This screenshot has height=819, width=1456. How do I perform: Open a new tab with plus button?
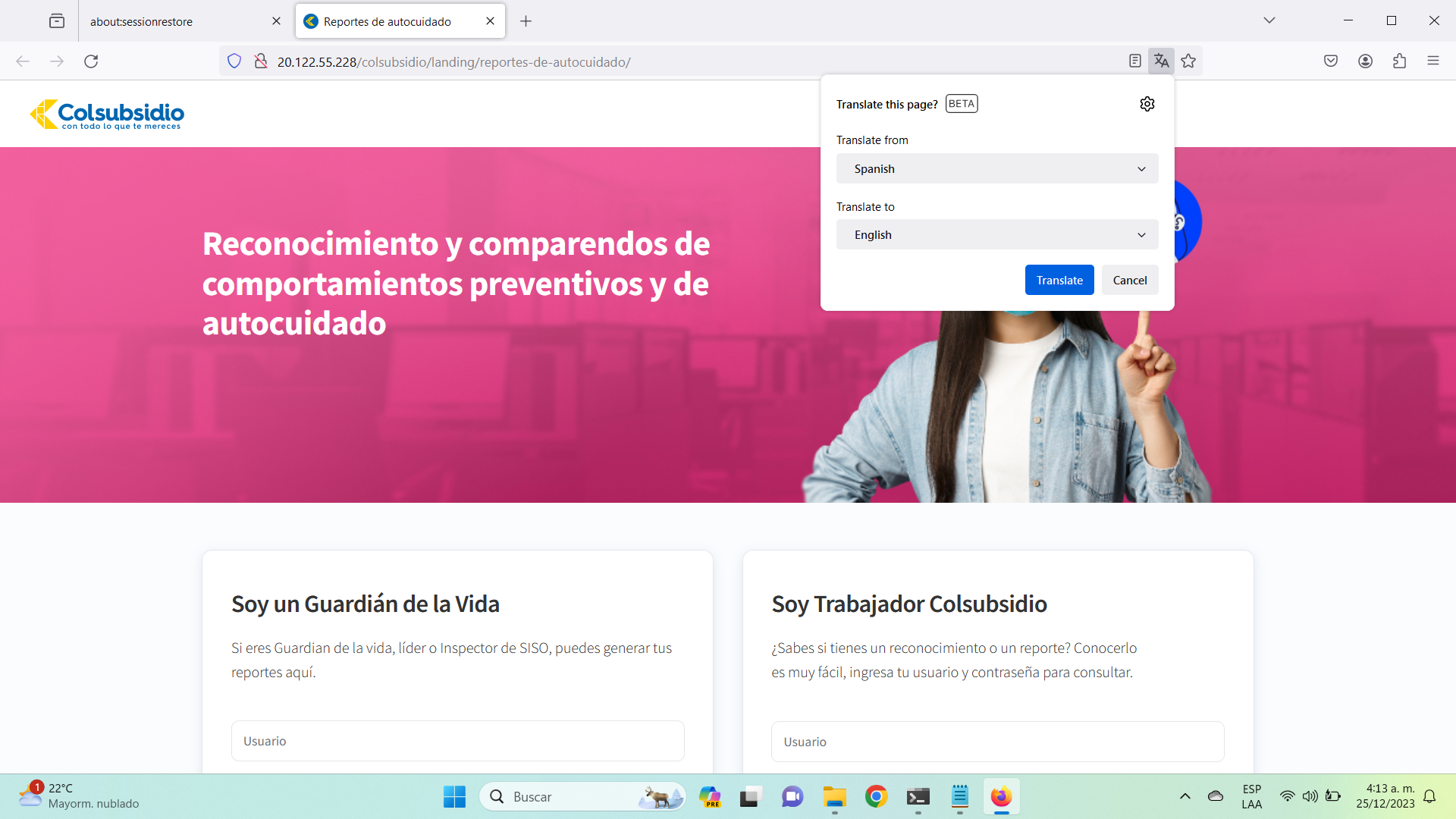coord(526,21)
